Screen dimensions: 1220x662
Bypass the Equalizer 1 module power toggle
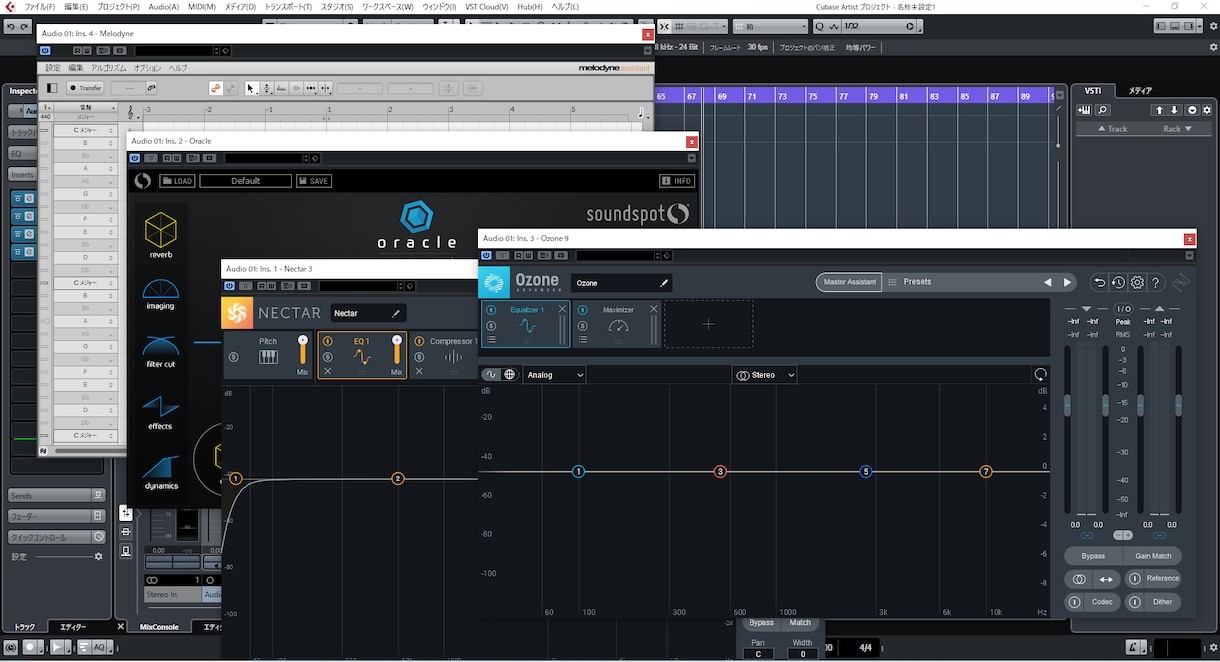point(491,310)
